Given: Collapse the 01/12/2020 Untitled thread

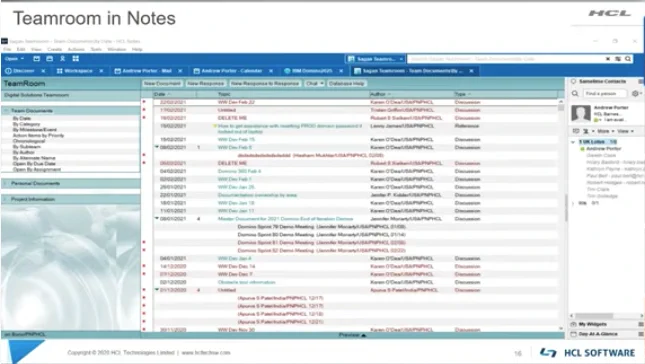Looking at the screenshot, I should coord(157,290).
